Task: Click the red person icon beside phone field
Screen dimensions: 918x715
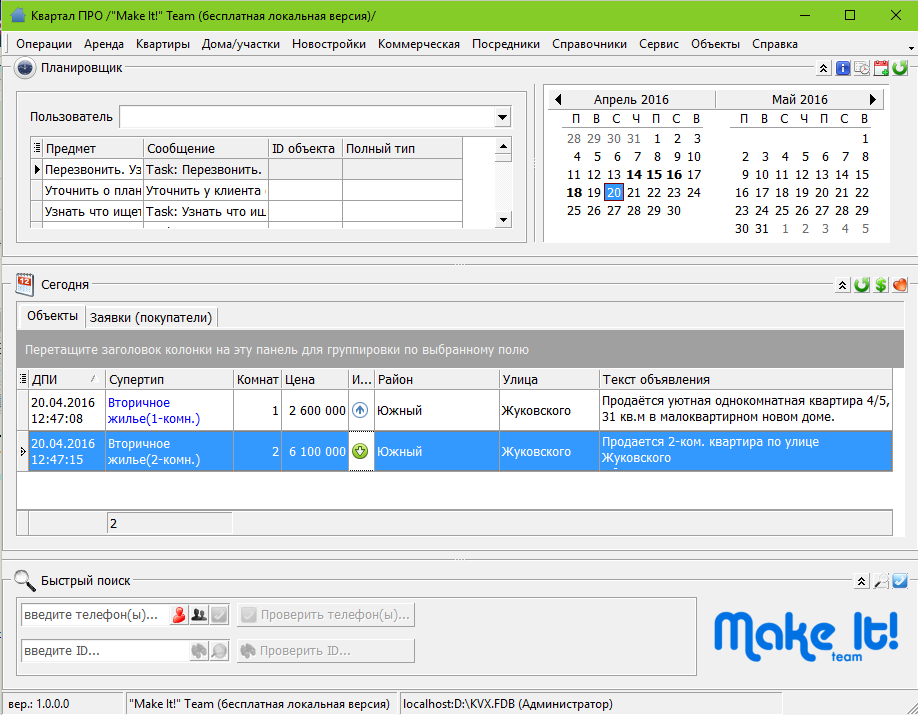Action: [179, 615]
